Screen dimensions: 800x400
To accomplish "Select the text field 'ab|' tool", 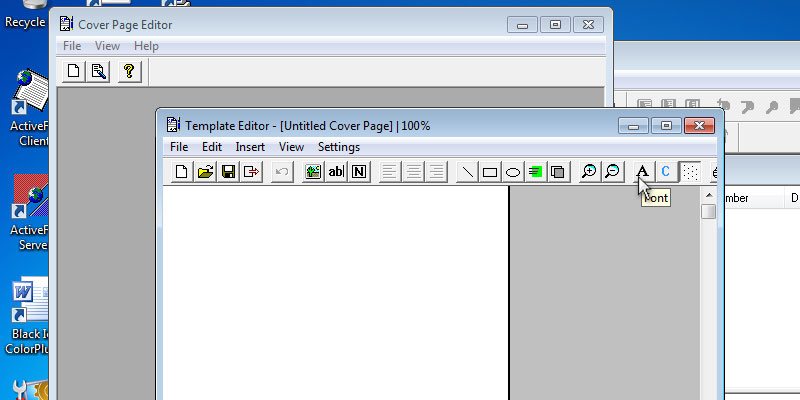I will click(336, 172).
